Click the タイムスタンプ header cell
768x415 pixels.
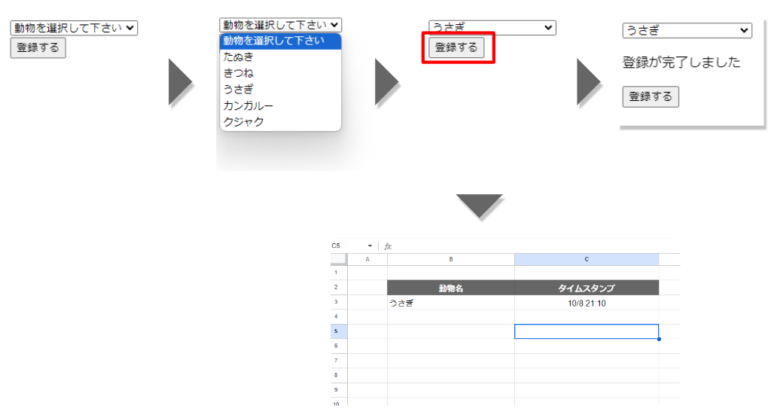[586, 288]
